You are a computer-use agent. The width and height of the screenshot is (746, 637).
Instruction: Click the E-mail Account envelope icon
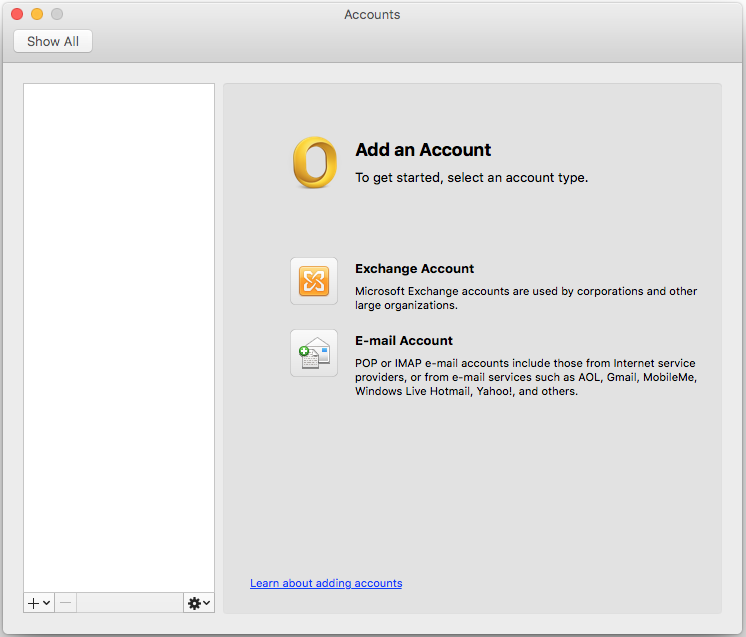[x=314, y=353]
